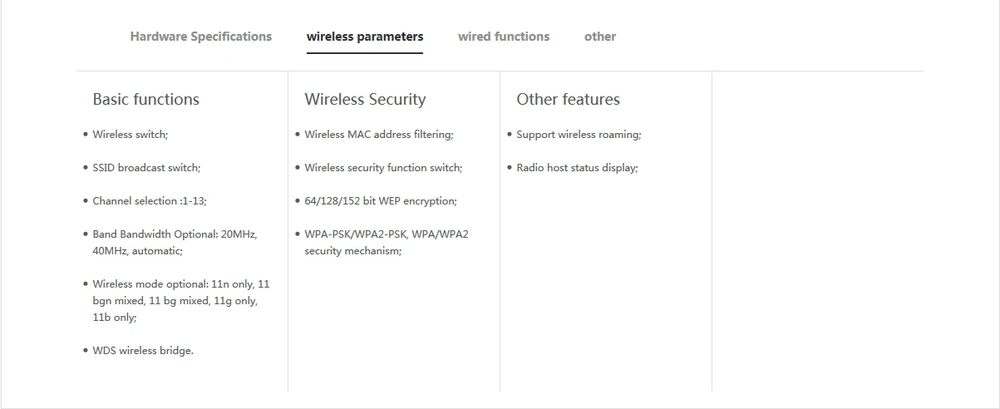Click Wireless security function switch item
This screenshot has height=409, width=1000.
pyautogui.click(x=383, y=168)
